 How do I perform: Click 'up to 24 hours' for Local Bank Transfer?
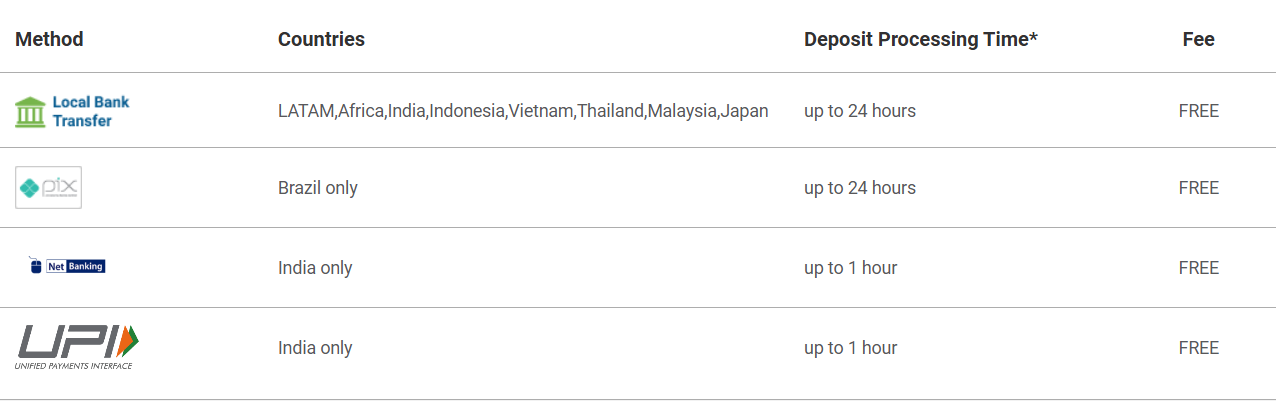(860, 111)
